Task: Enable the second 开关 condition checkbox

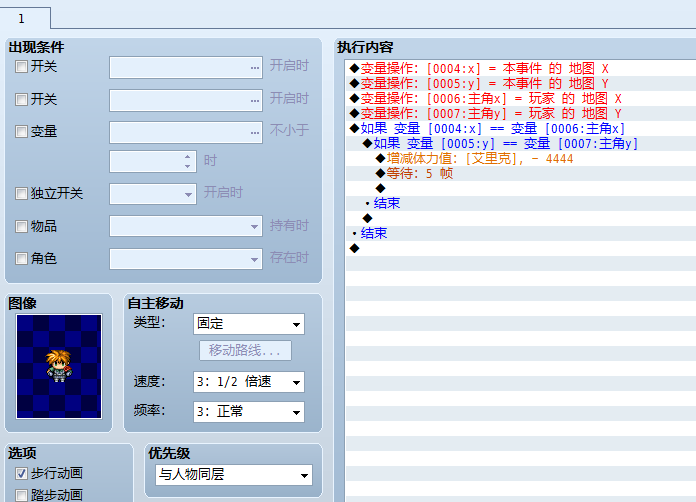Action: tap(21, 99)
